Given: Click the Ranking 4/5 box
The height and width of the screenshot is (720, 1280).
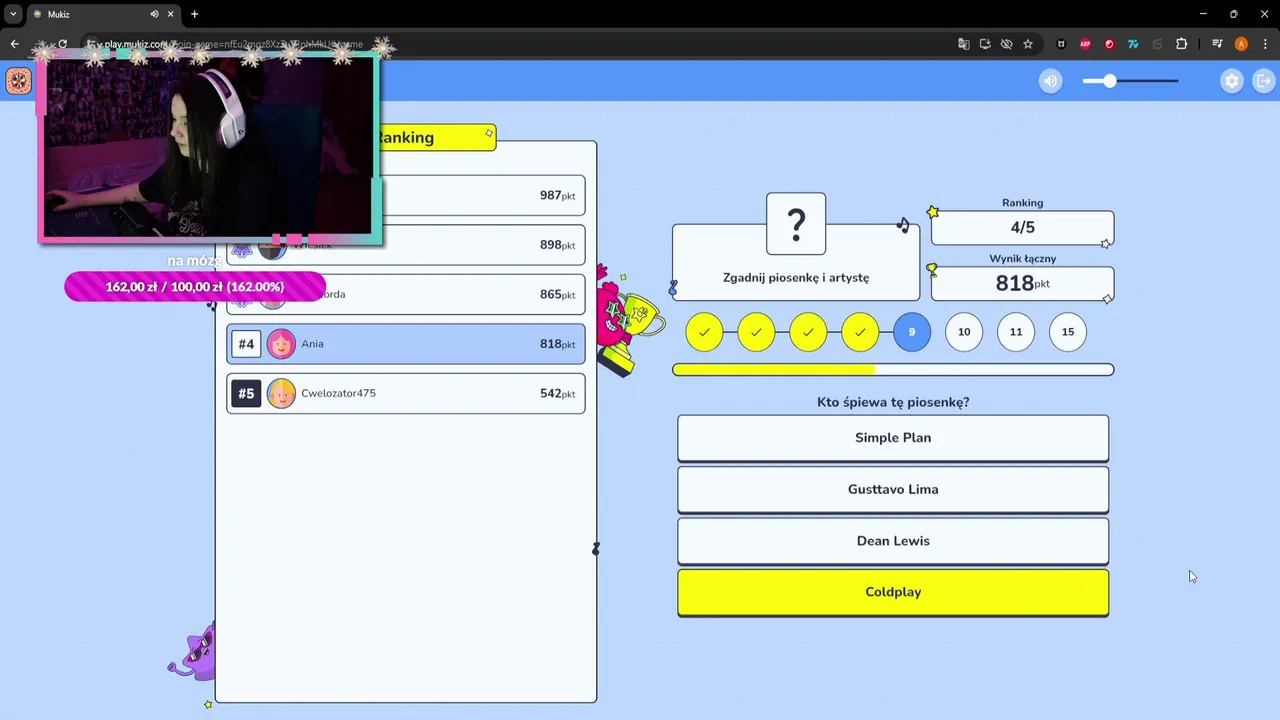Looking at the screenshot, I should [x=1022, y=228].
